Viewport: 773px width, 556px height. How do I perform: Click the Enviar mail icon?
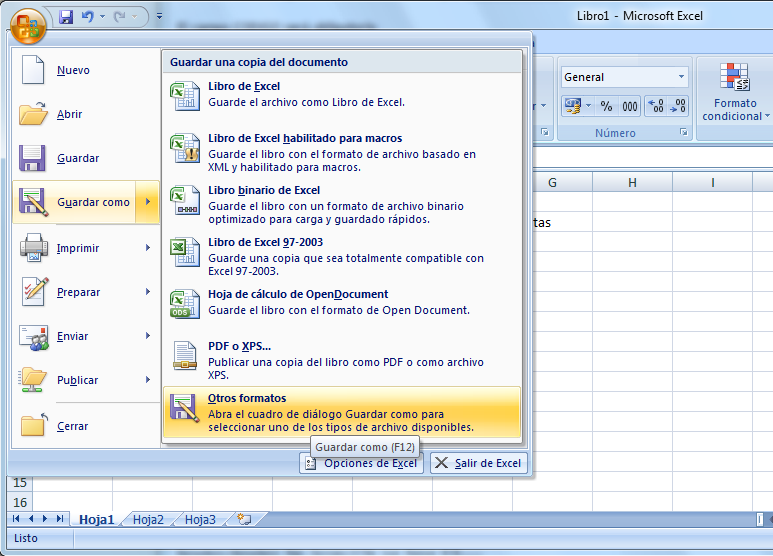coord(34,337)
